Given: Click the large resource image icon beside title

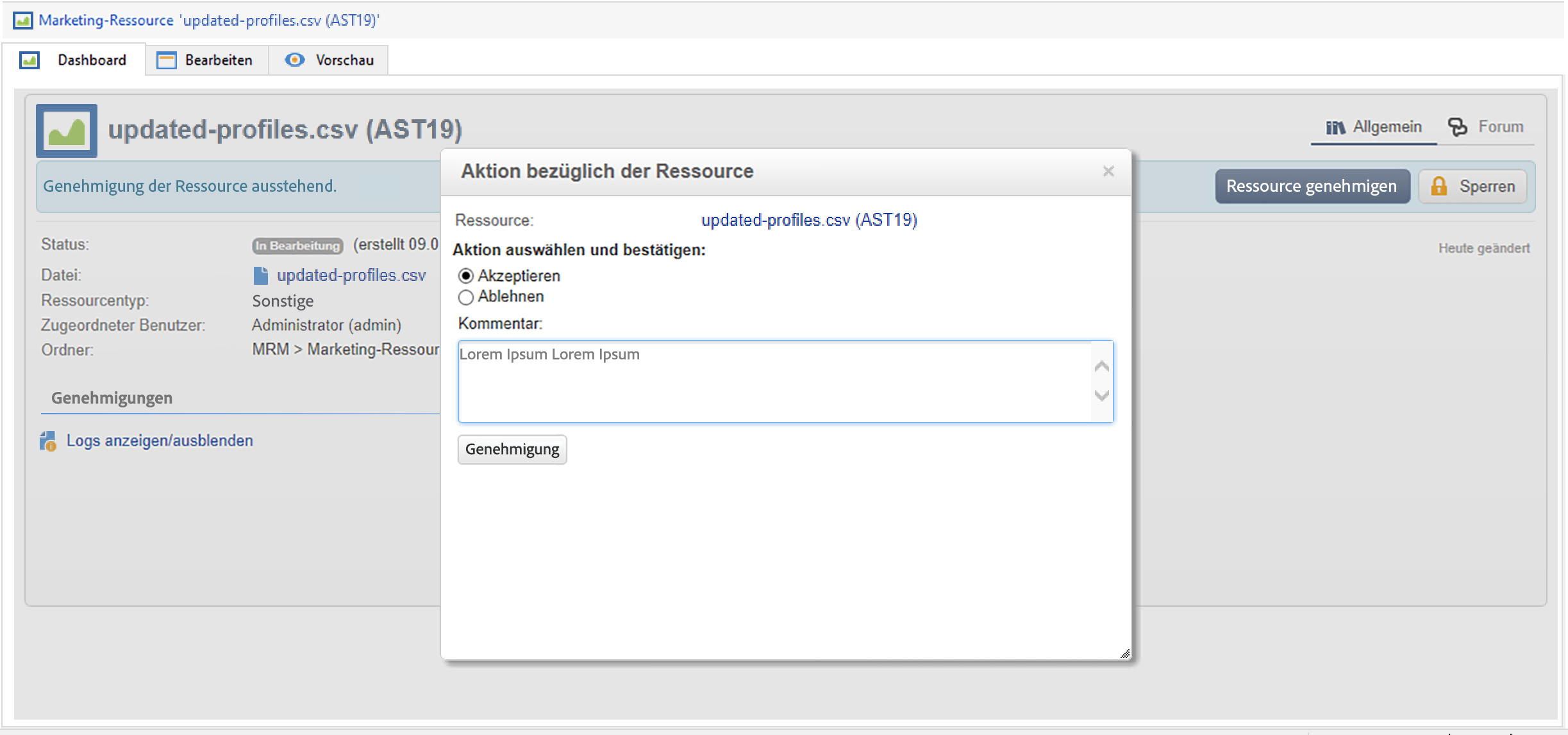Looking at the screenshot, I should point(67,131).
